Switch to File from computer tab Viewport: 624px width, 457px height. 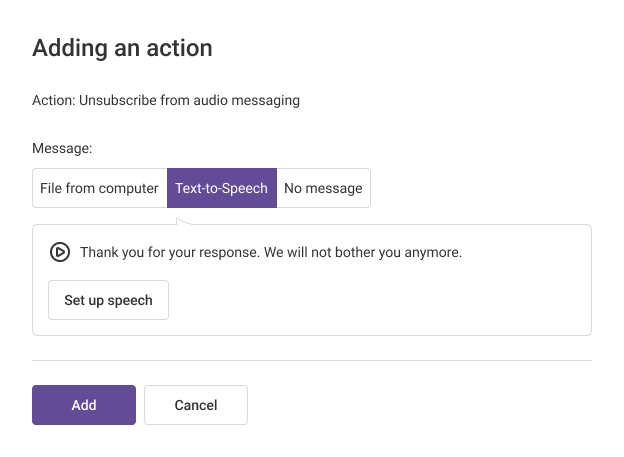pos(99,188)
